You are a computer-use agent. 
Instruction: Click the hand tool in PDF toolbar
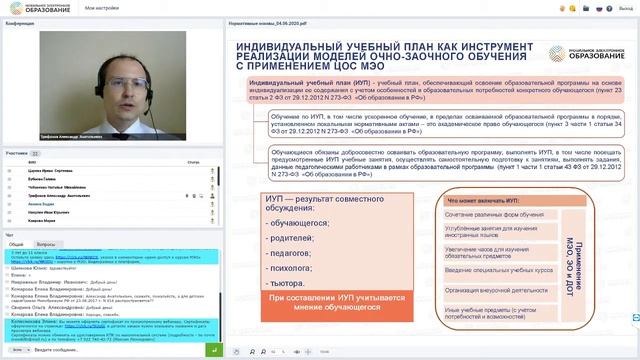tap(236, 351)
